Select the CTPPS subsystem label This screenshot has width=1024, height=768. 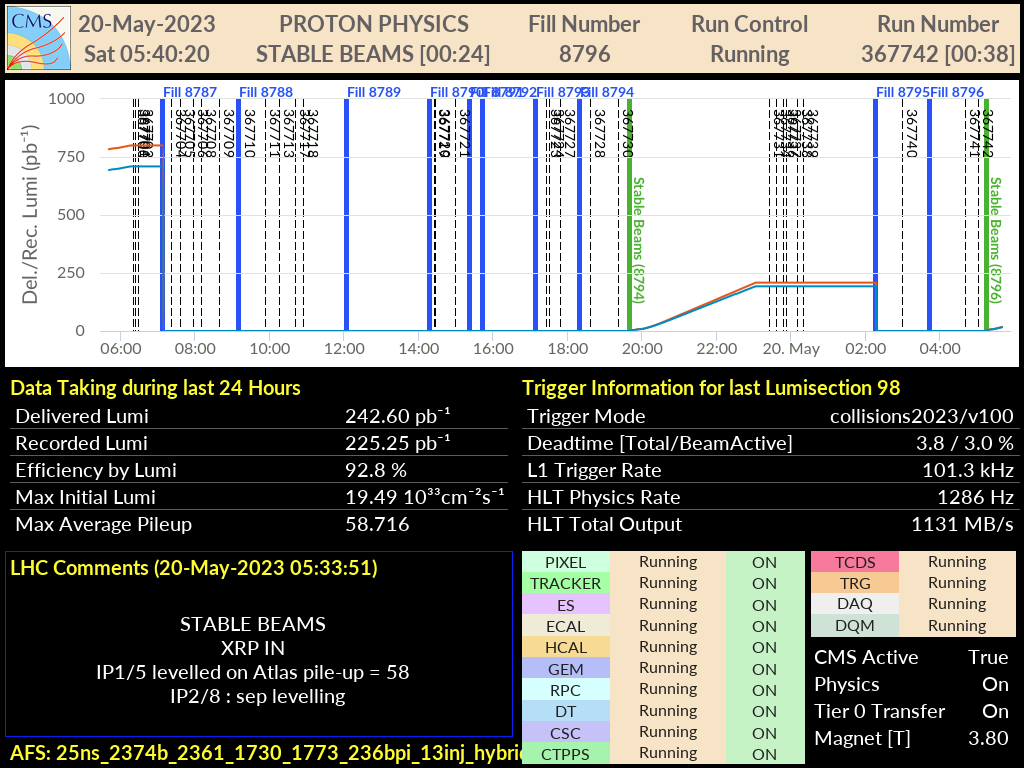[566, 754]
